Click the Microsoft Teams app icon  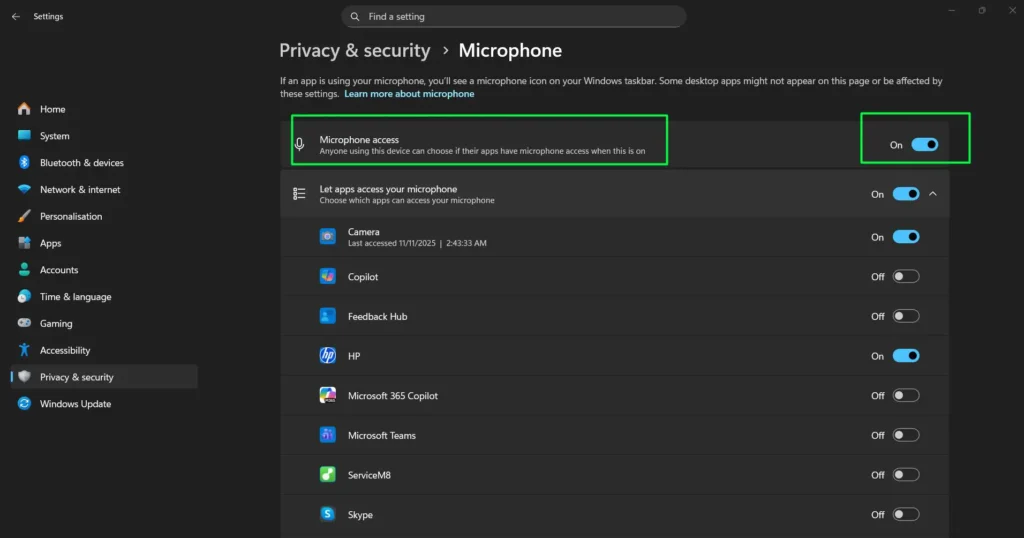coord(328,435)
